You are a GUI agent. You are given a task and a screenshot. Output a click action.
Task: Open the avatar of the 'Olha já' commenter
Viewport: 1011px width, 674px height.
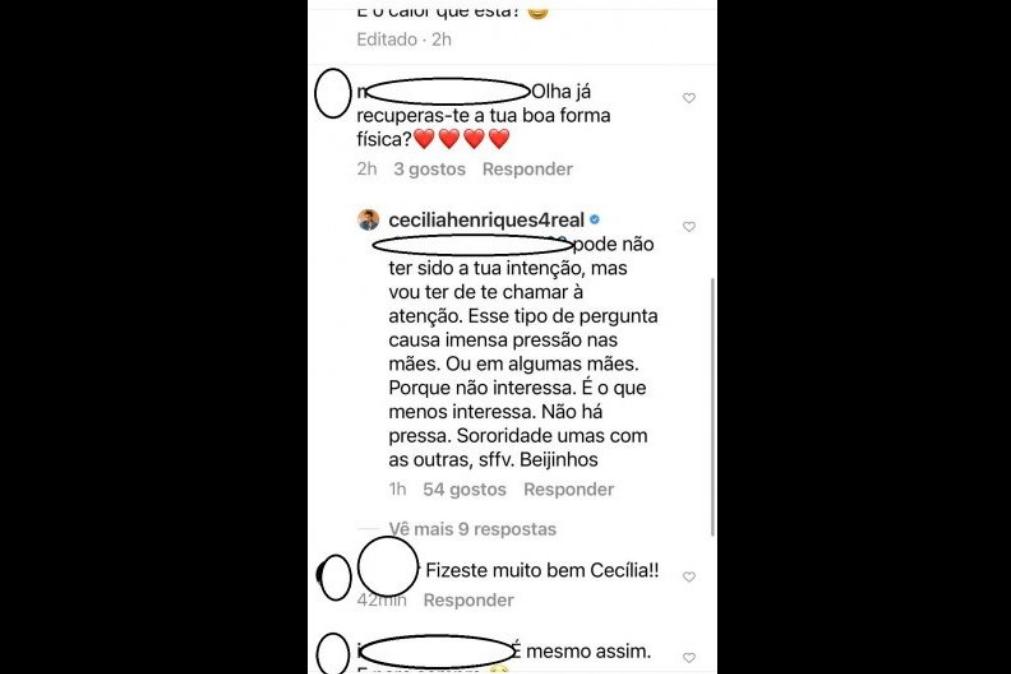333,93
